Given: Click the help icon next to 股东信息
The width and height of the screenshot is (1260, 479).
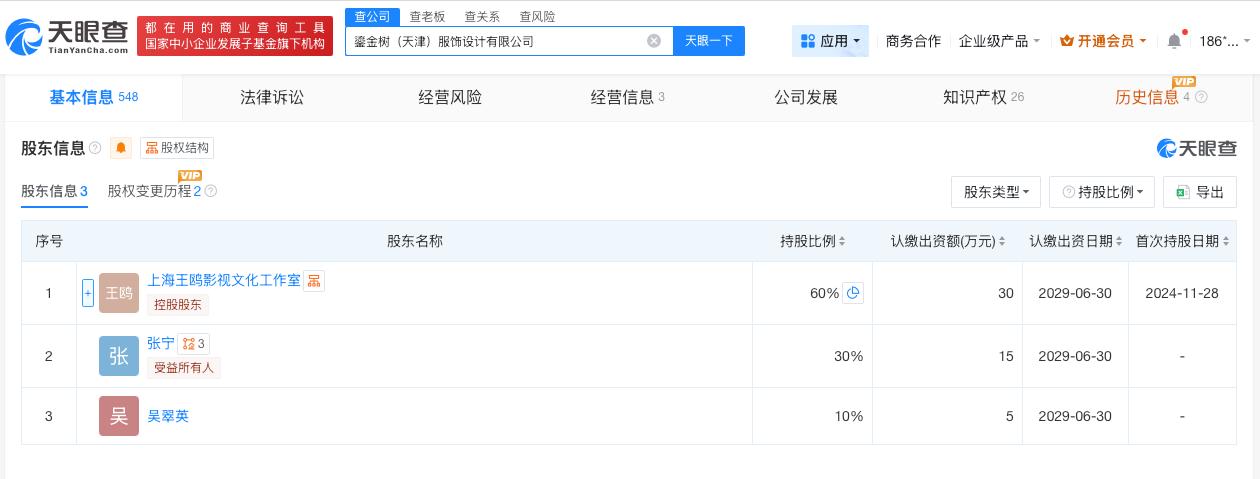Looking at the screenshot, I should coord(95,148).
